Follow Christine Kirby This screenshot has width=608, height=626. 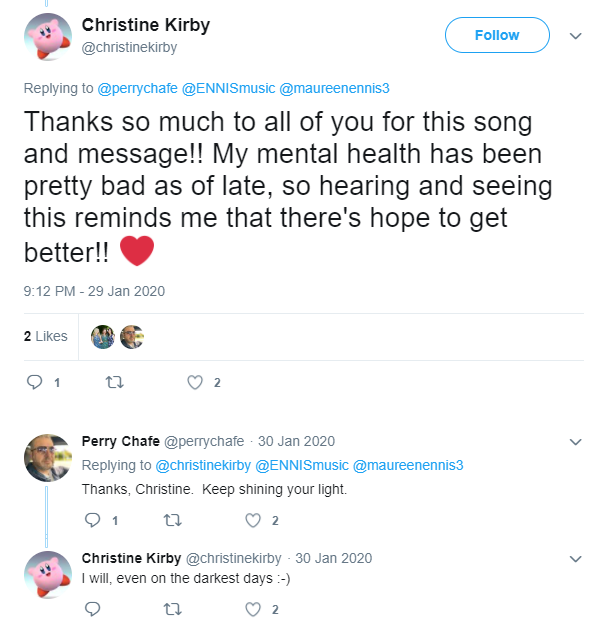[497, 35]
